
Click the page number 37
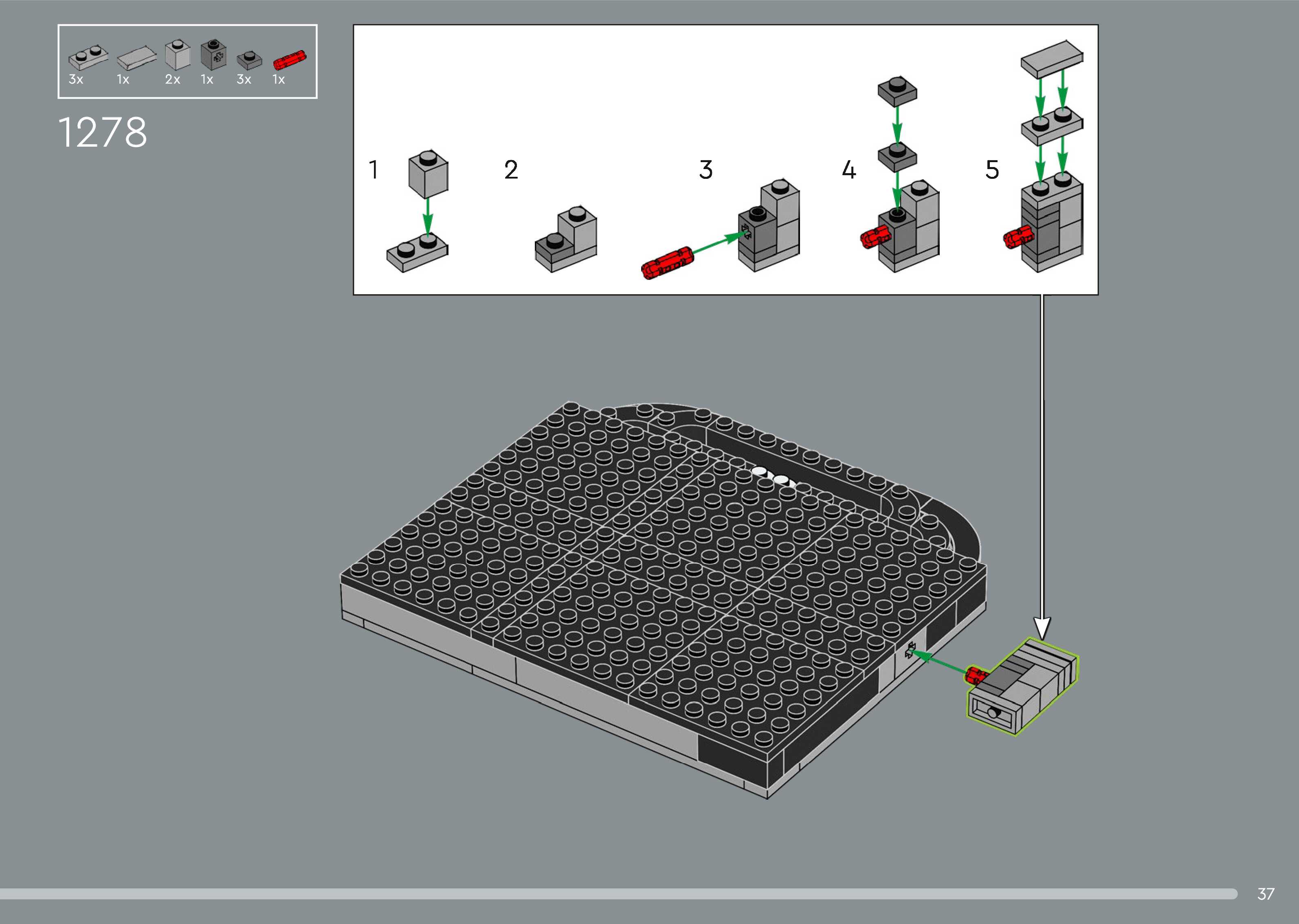pyautogui.click(x=1266, y=894)
